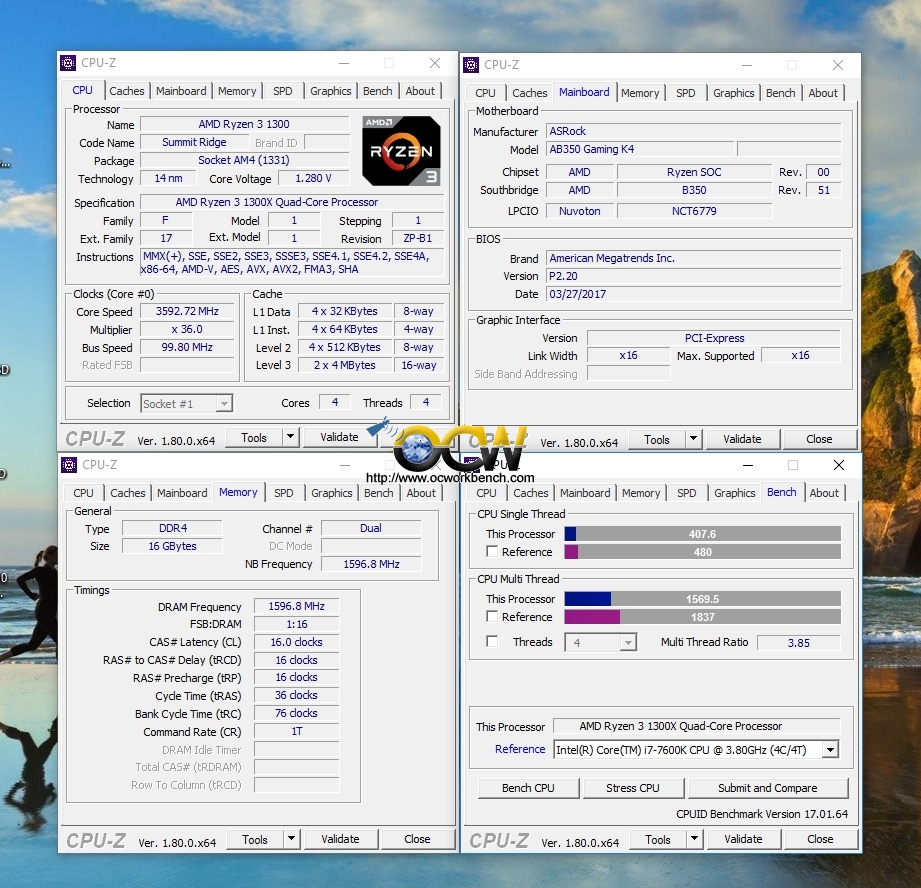Screen dimensions: 921x888
Task: Click the CAS# Latency value 16.0 clocks
Action: tap(297, 642)
